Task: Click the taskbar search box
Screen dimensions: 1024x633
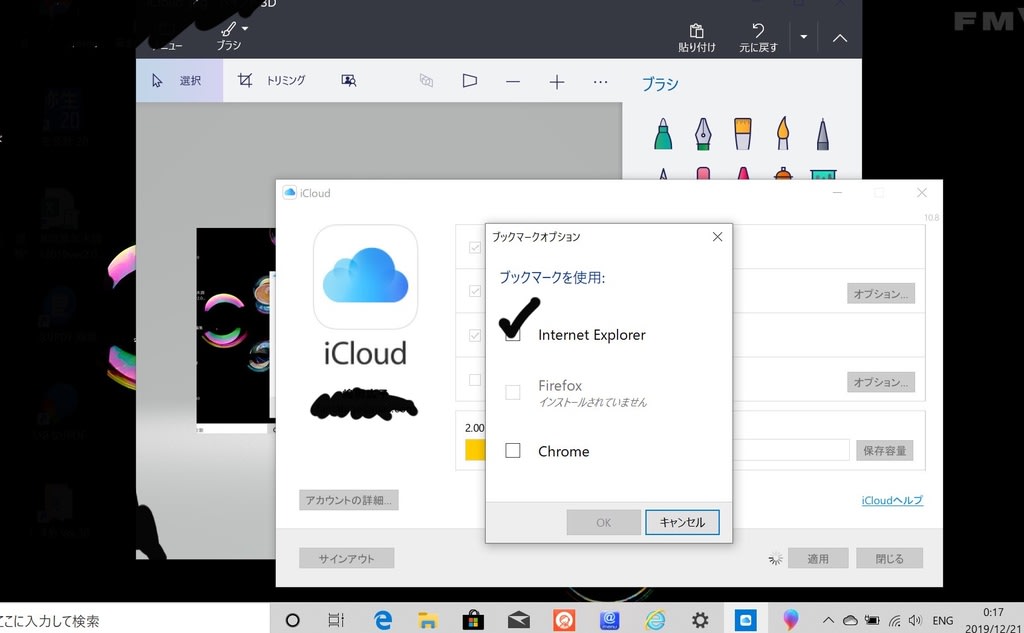Action: tap(135, 619)
